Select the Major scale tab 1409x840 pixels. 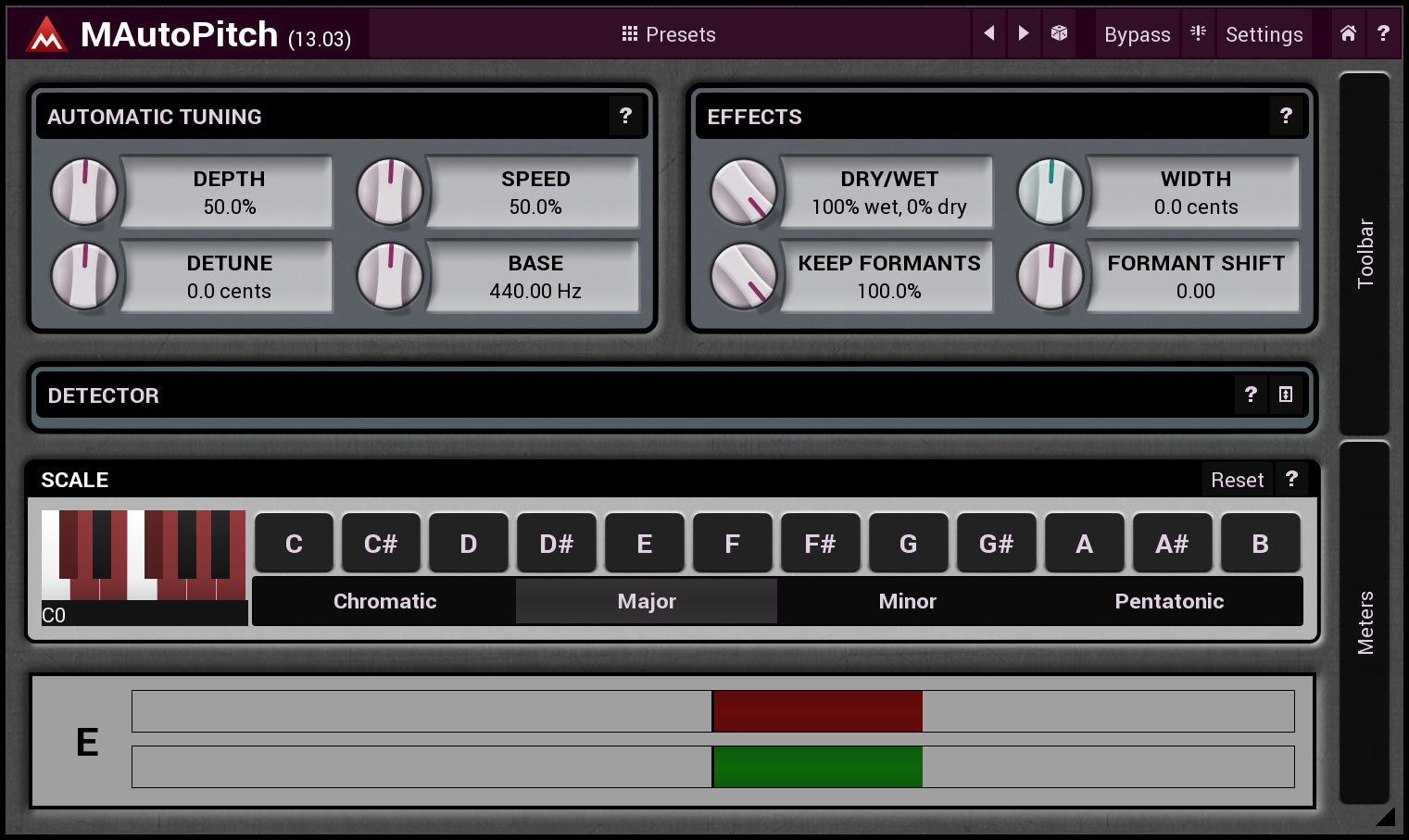(647, 601)
